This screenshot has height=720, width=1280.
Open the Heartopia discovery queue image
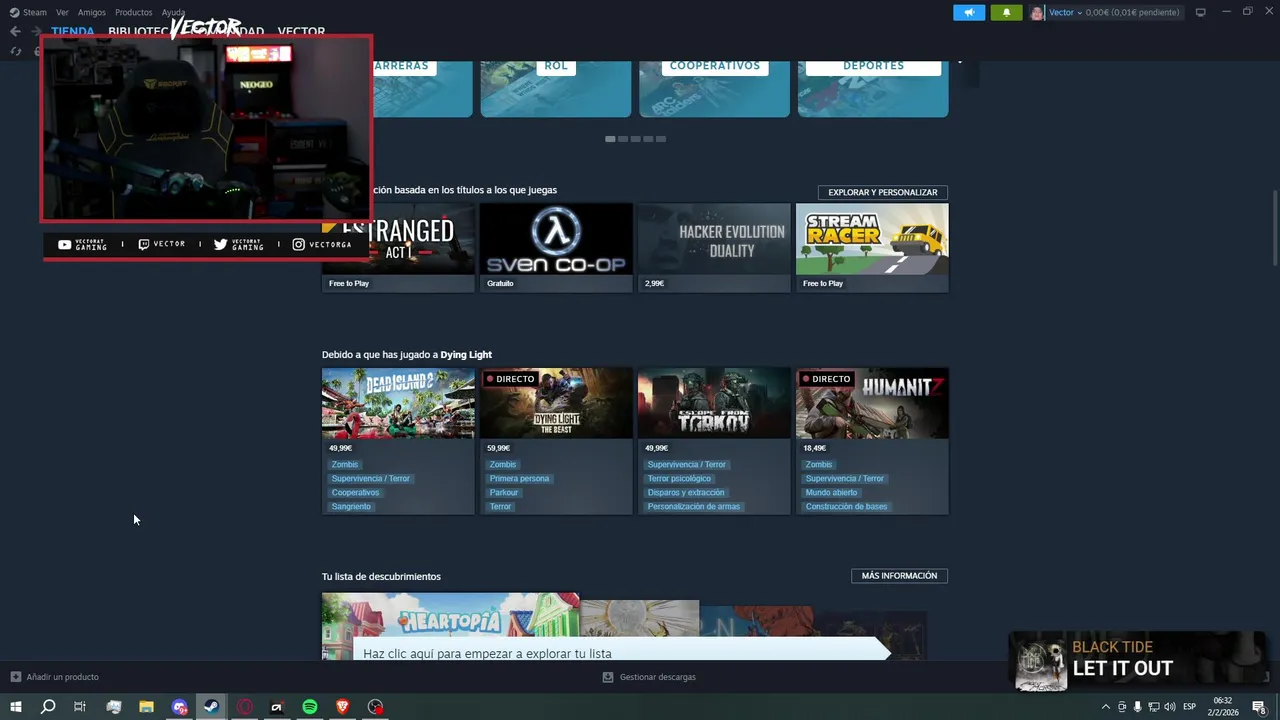(x=450, y=615)
